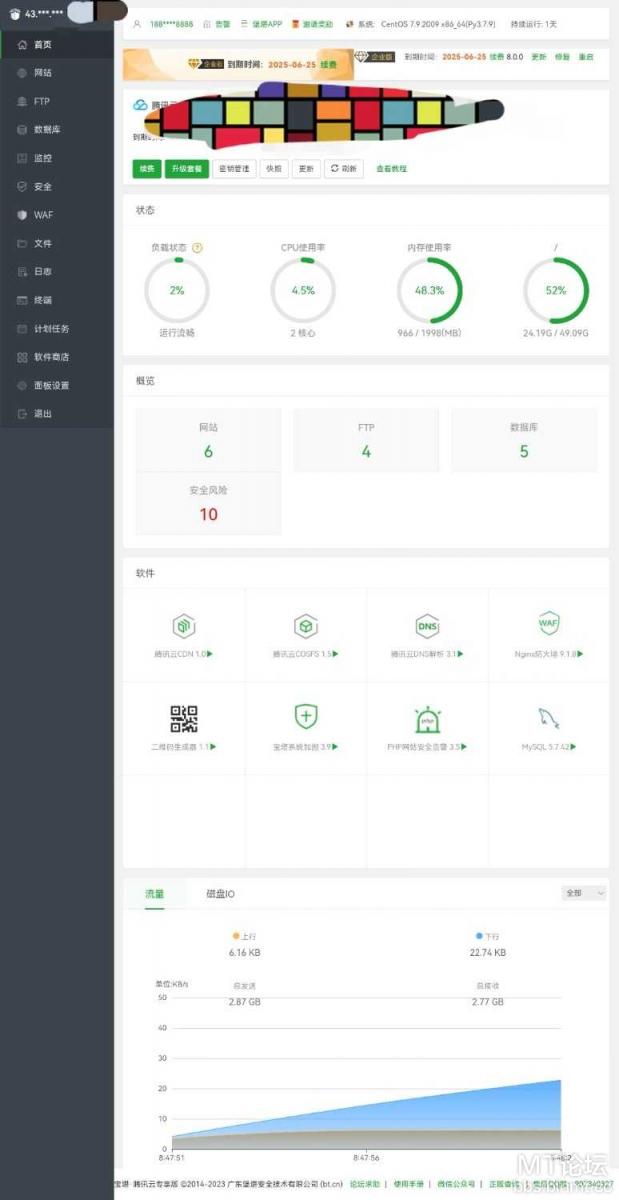
Task: Open the 数据库 database sidebar item
Action: coord(57,129)
